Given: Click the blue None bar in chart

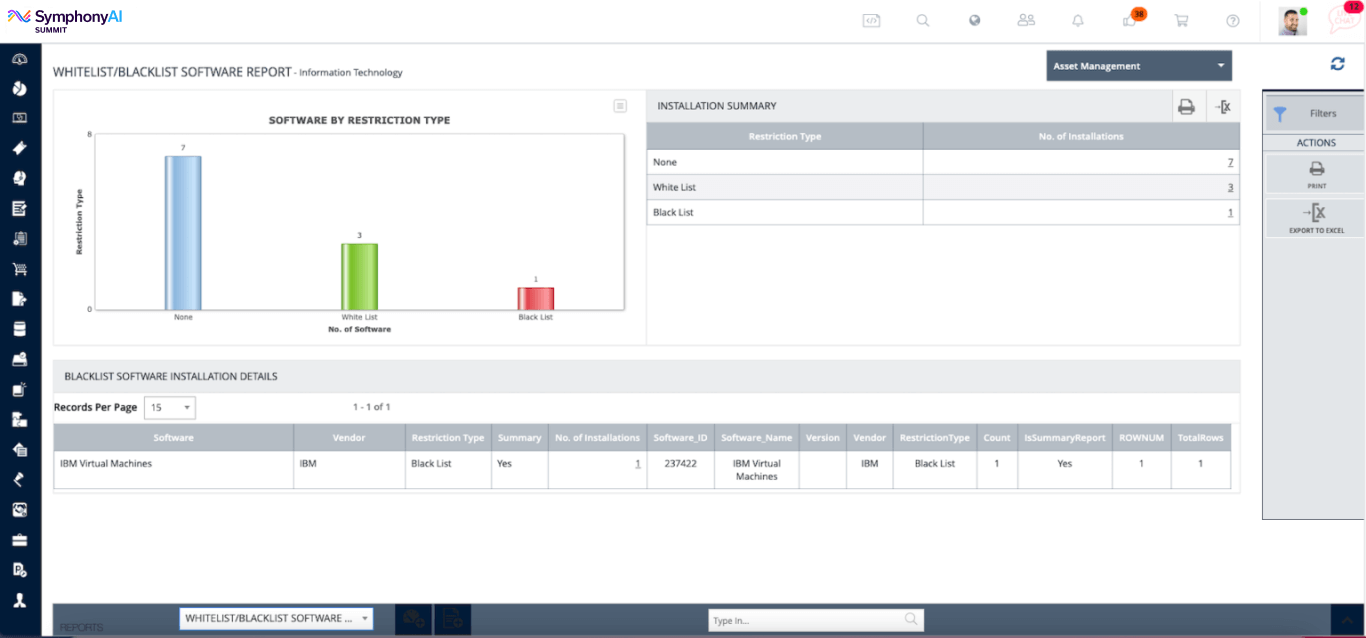Looking at the screenshot, I should [183, 232].
